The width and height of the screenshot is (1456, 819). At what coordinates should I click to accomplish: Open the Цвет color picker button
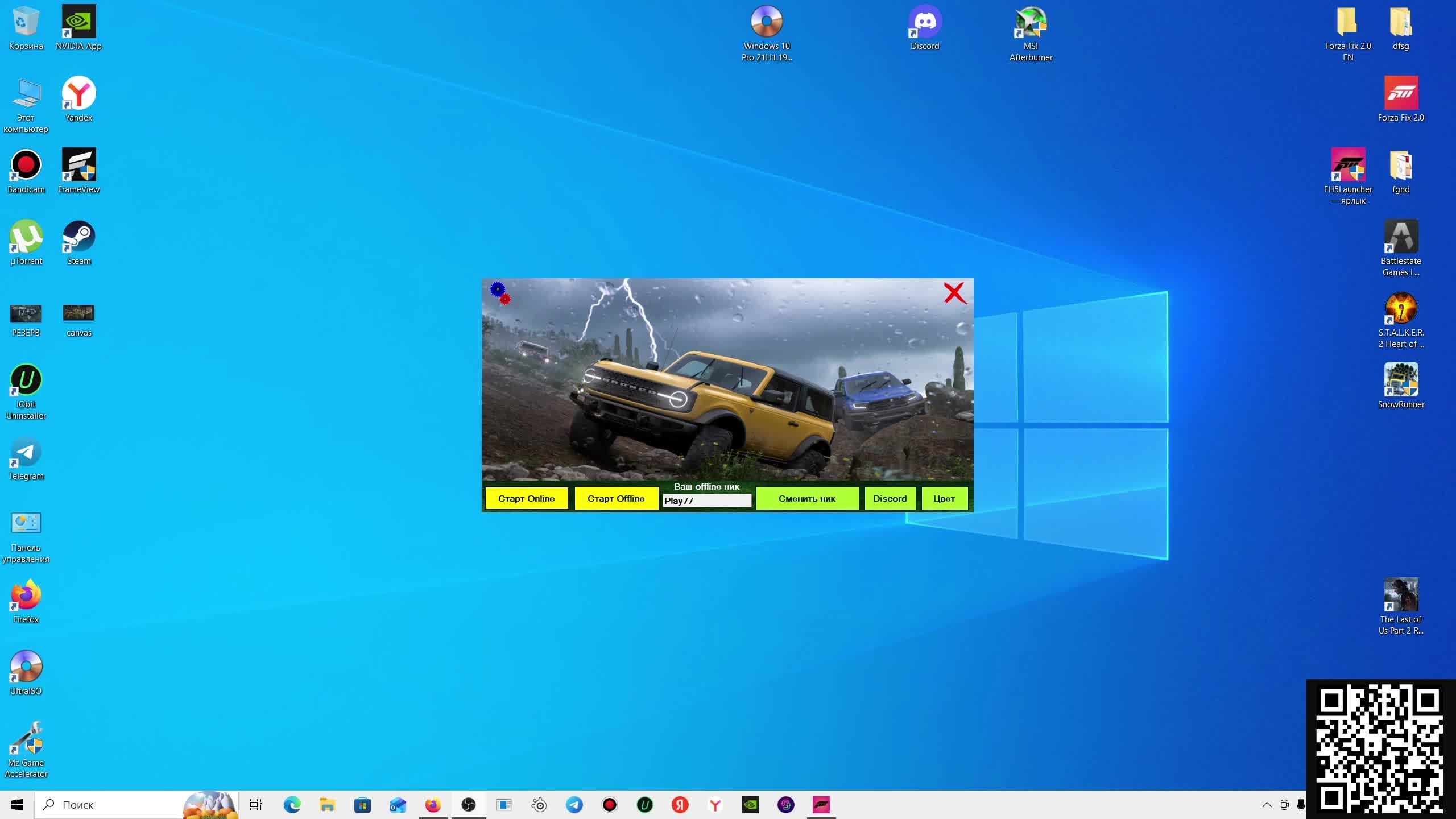pyautogui.click(x=944, y=498)
